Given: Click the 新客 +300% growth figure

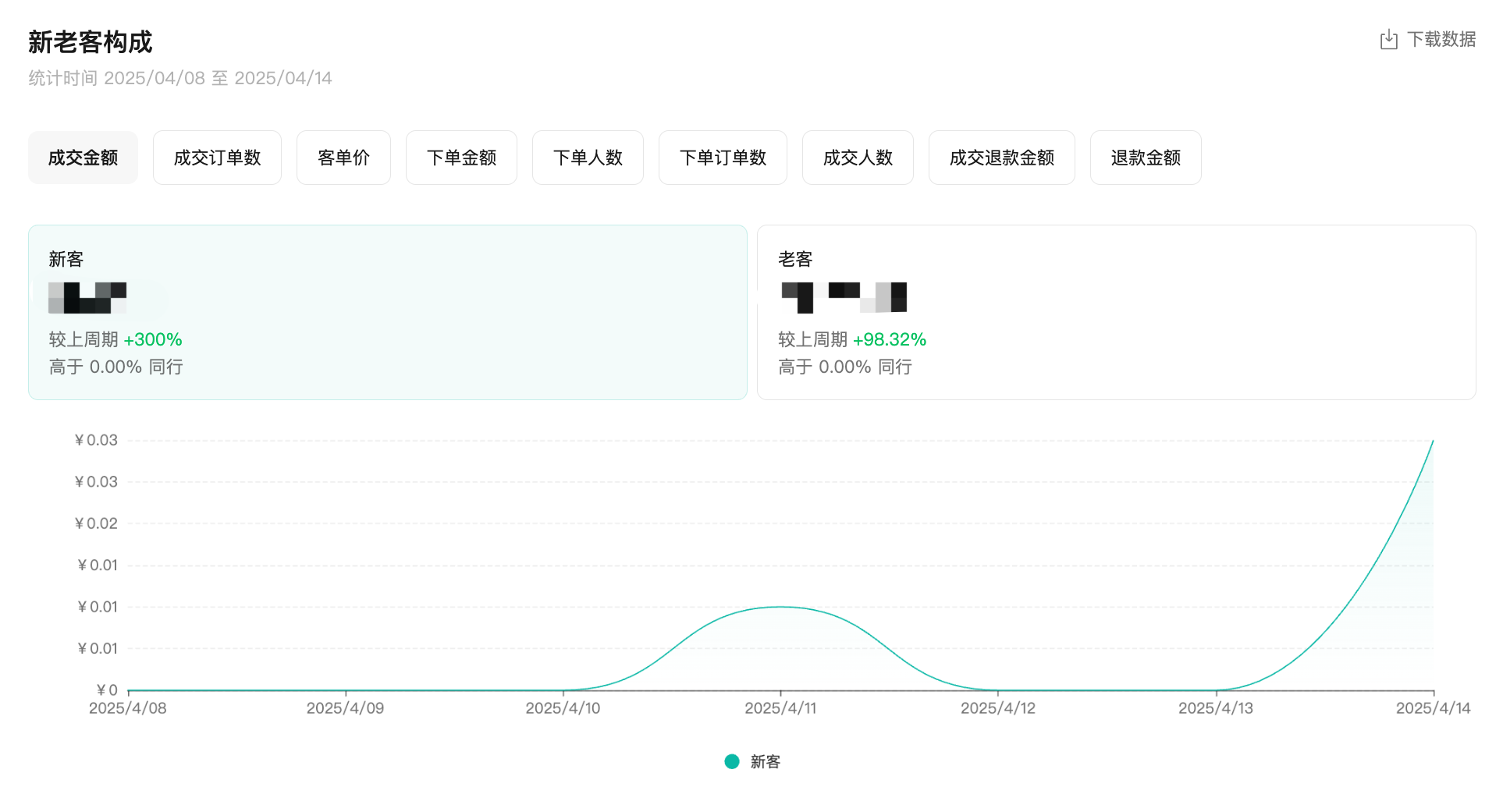Looking at the screenshot, I should click(x=153, y=339).
